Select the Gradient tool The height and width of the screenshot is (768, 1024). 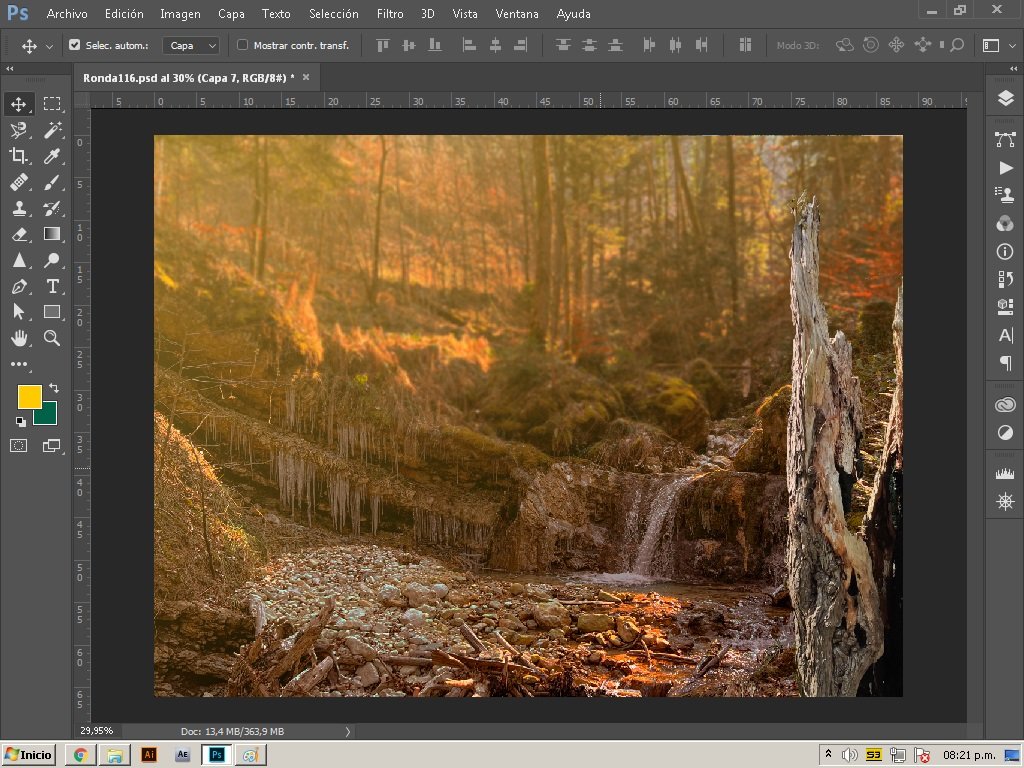pyautogui.click(x=52, y=234)
